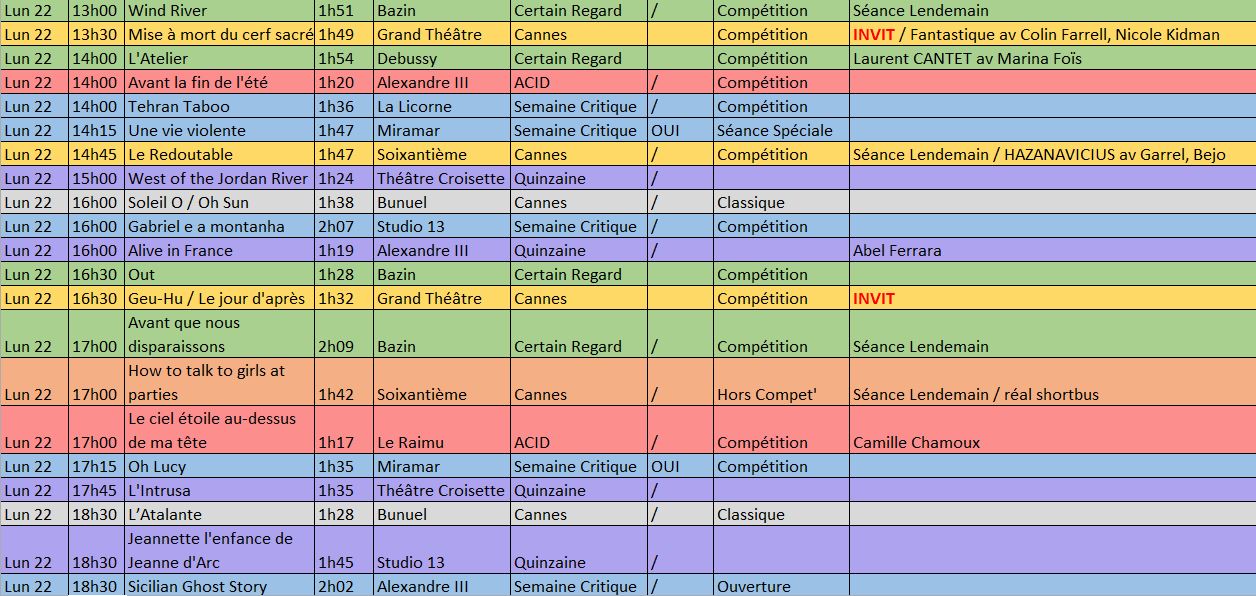Click the 'Sicilian Ghost Story' title cell
Screen dimensions: 1256x596
198,587
